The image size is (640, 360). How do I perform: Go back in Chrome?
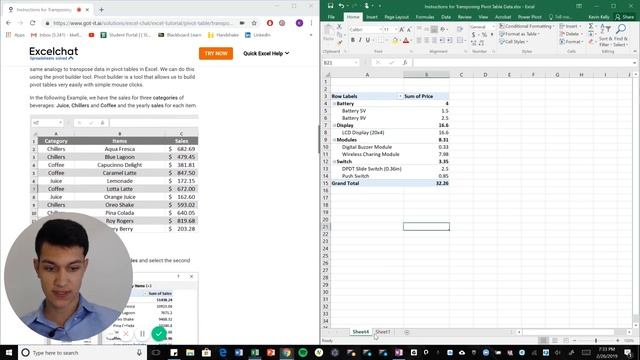tap(9, 23)
